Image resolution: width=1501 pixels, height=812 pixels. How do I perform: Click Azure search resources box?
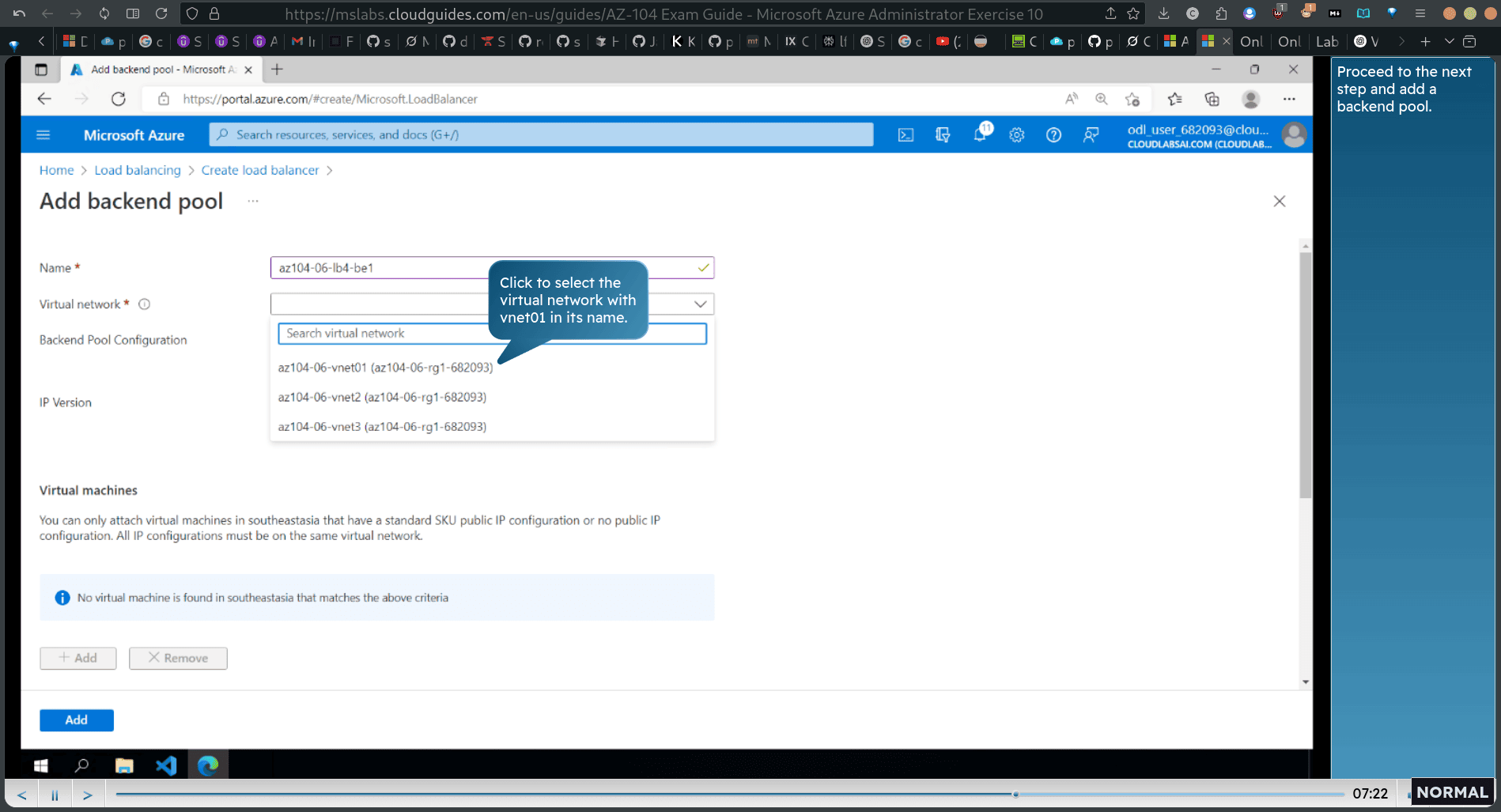click(x=542, y=135)
